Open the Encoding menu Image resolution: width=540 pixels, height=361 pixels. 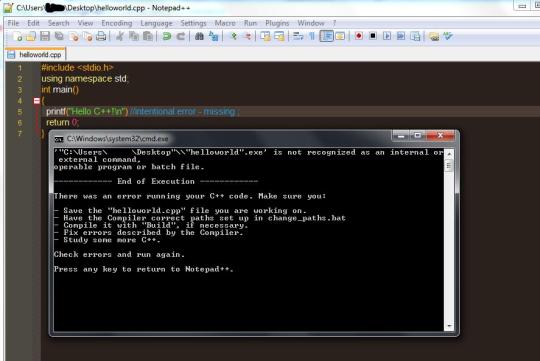(117, 23)
